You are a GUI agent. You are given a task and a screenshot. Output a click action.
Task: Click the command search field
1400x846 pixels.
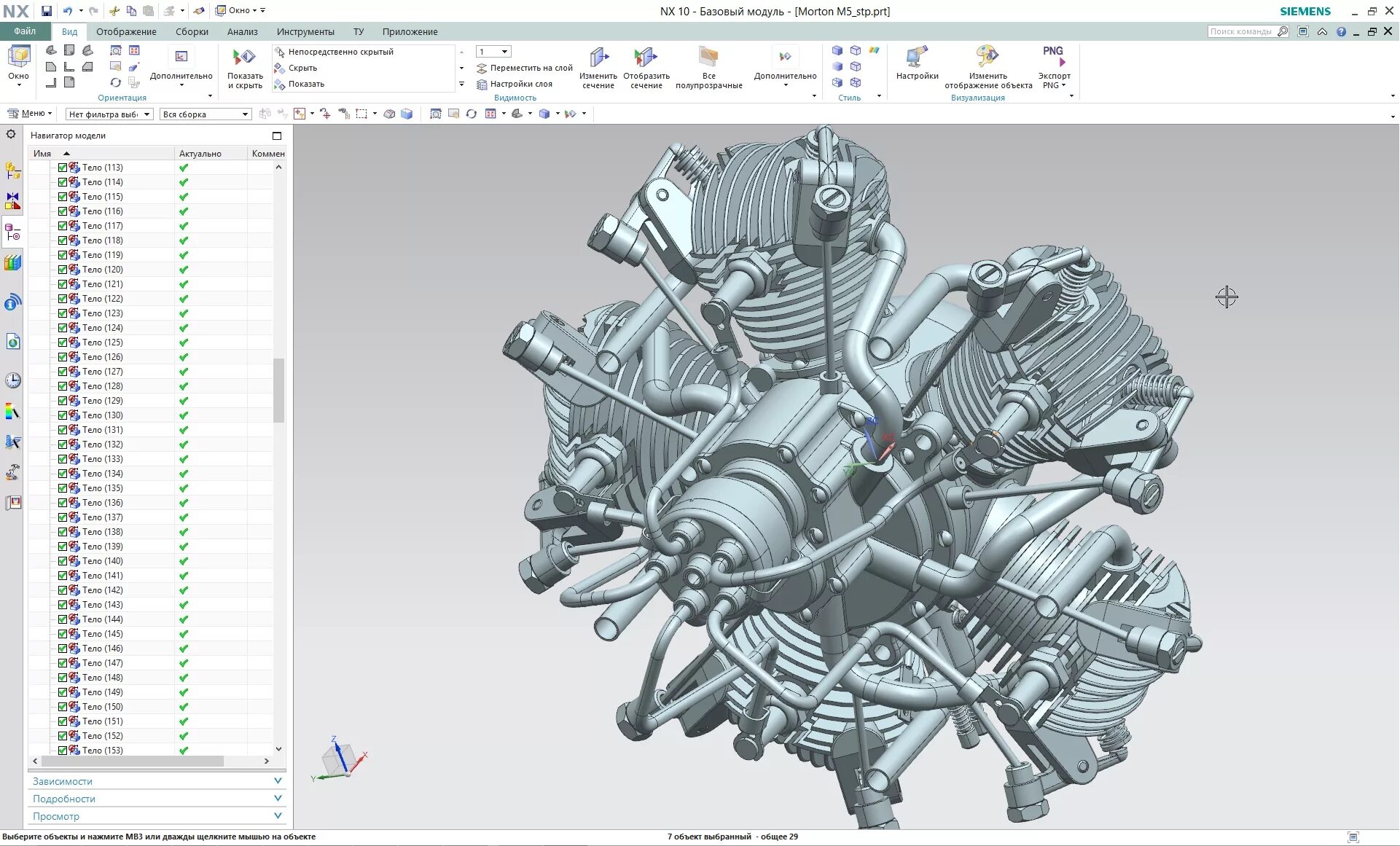1240,31
